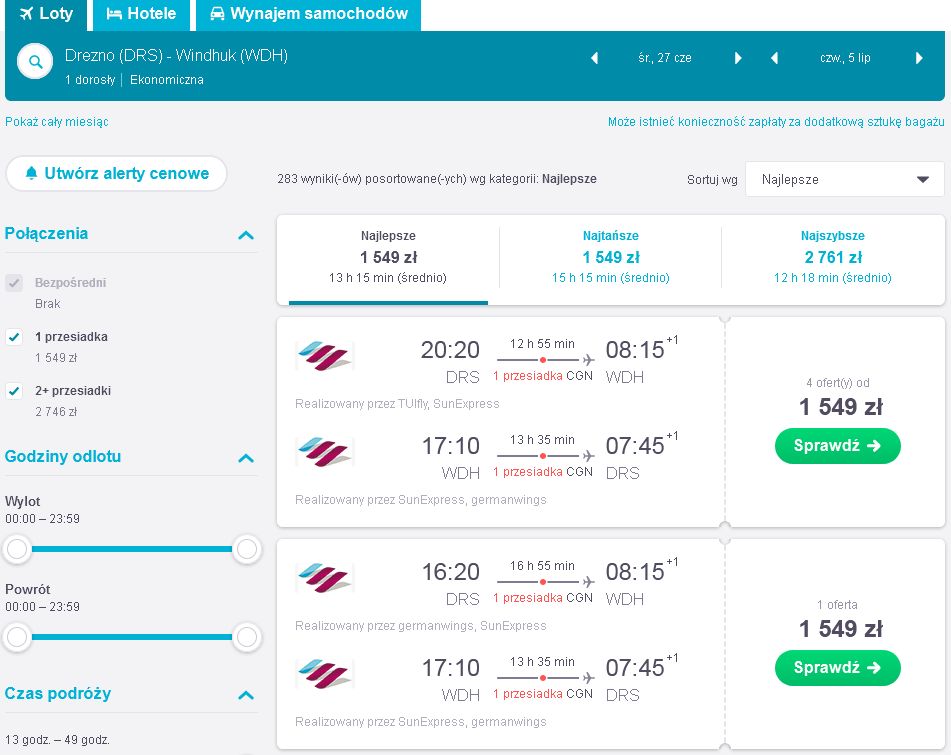Open the Loty tab
Image resolution: width=951 pixels, height=755 pixels.
46,13
